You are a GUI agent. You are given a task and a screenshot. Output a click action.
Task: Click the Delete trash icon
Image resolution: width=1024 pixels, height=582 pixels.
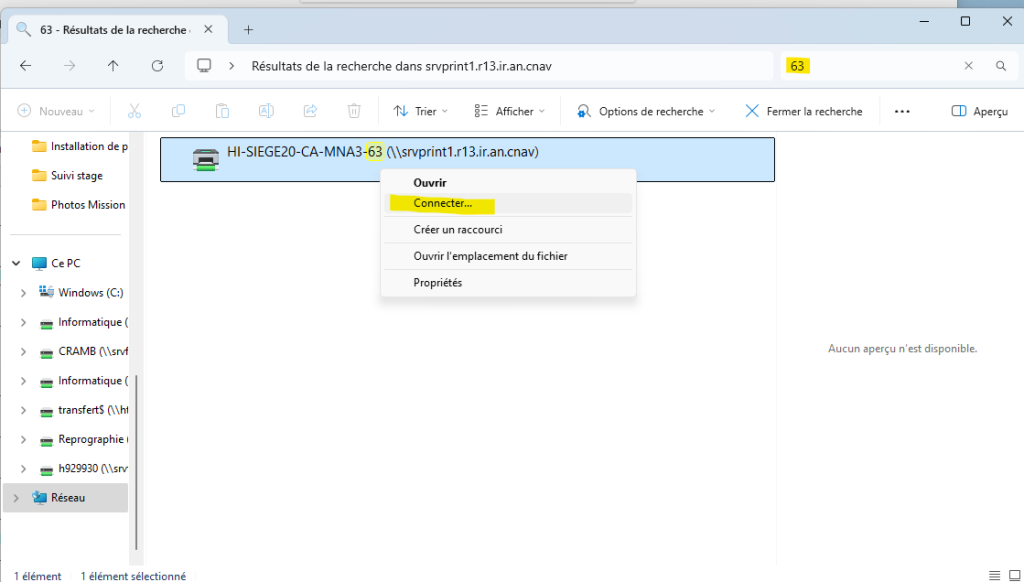[x=354, y=111]
